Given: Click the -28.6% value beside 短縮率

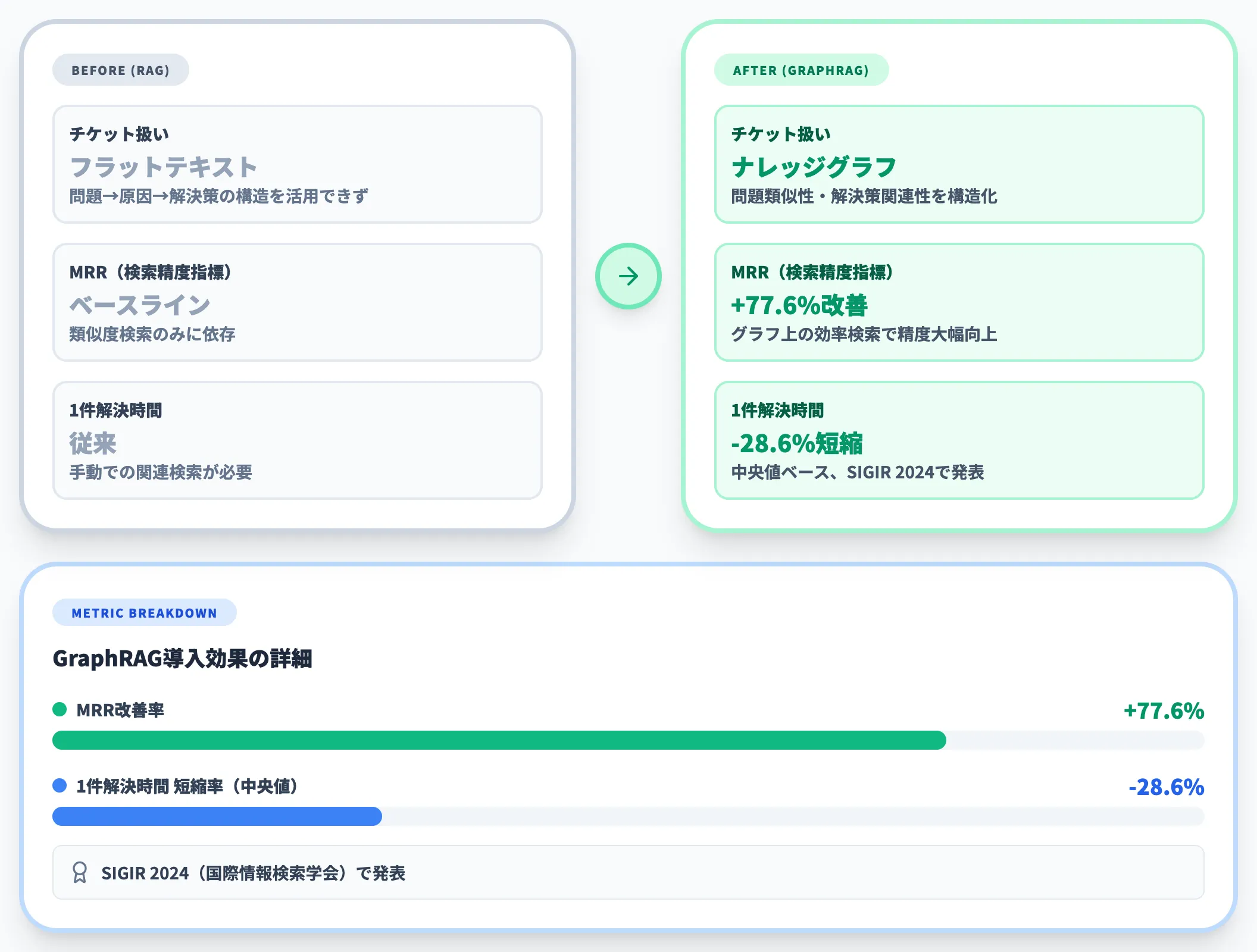Looking at the screenshot, I should coord(1166,787).
